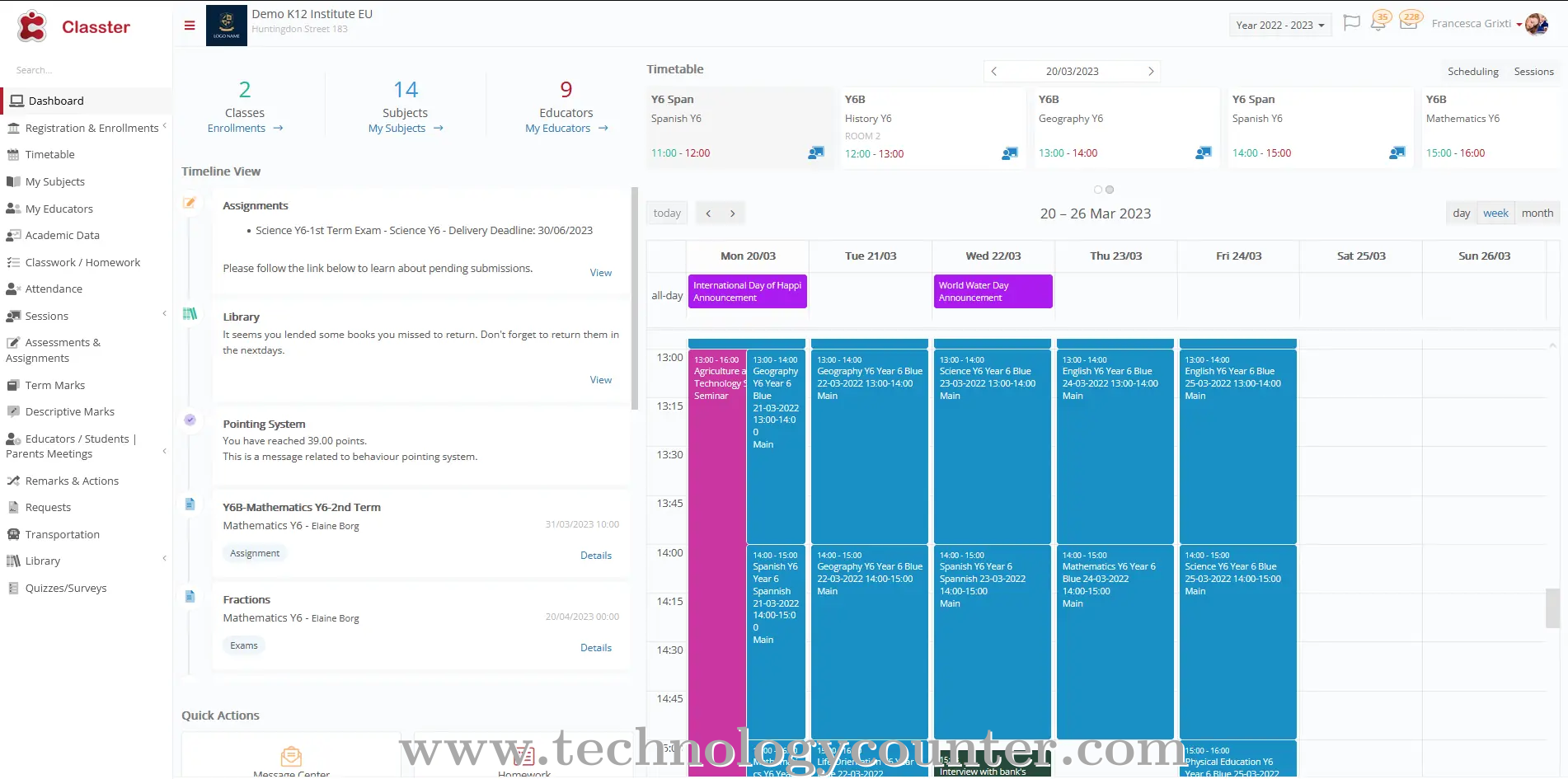Go to previous timetable date arrow
Viewport: 1568px width, 779px height.
coord(994,72)
